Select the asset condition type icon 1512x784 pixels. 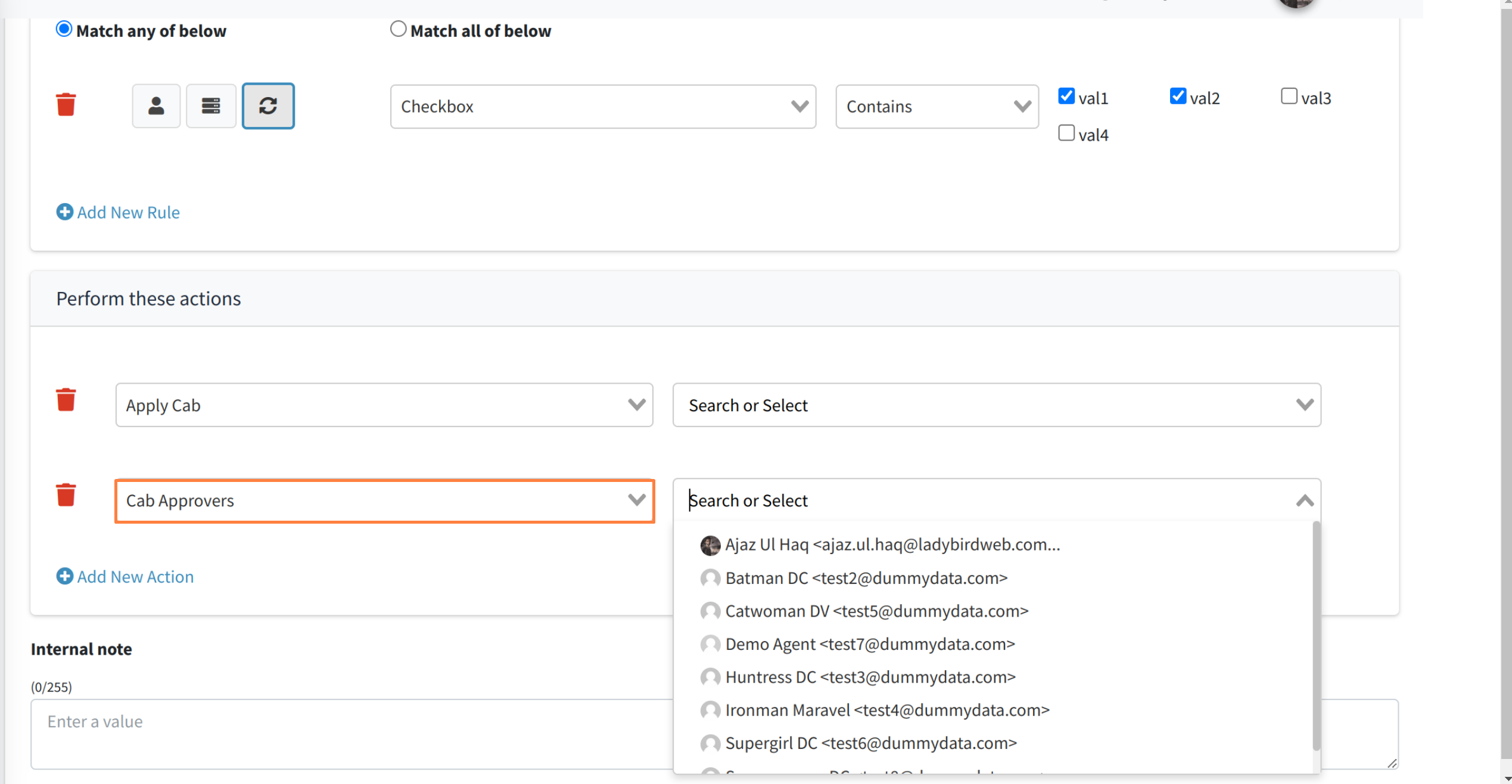point(211,106)
